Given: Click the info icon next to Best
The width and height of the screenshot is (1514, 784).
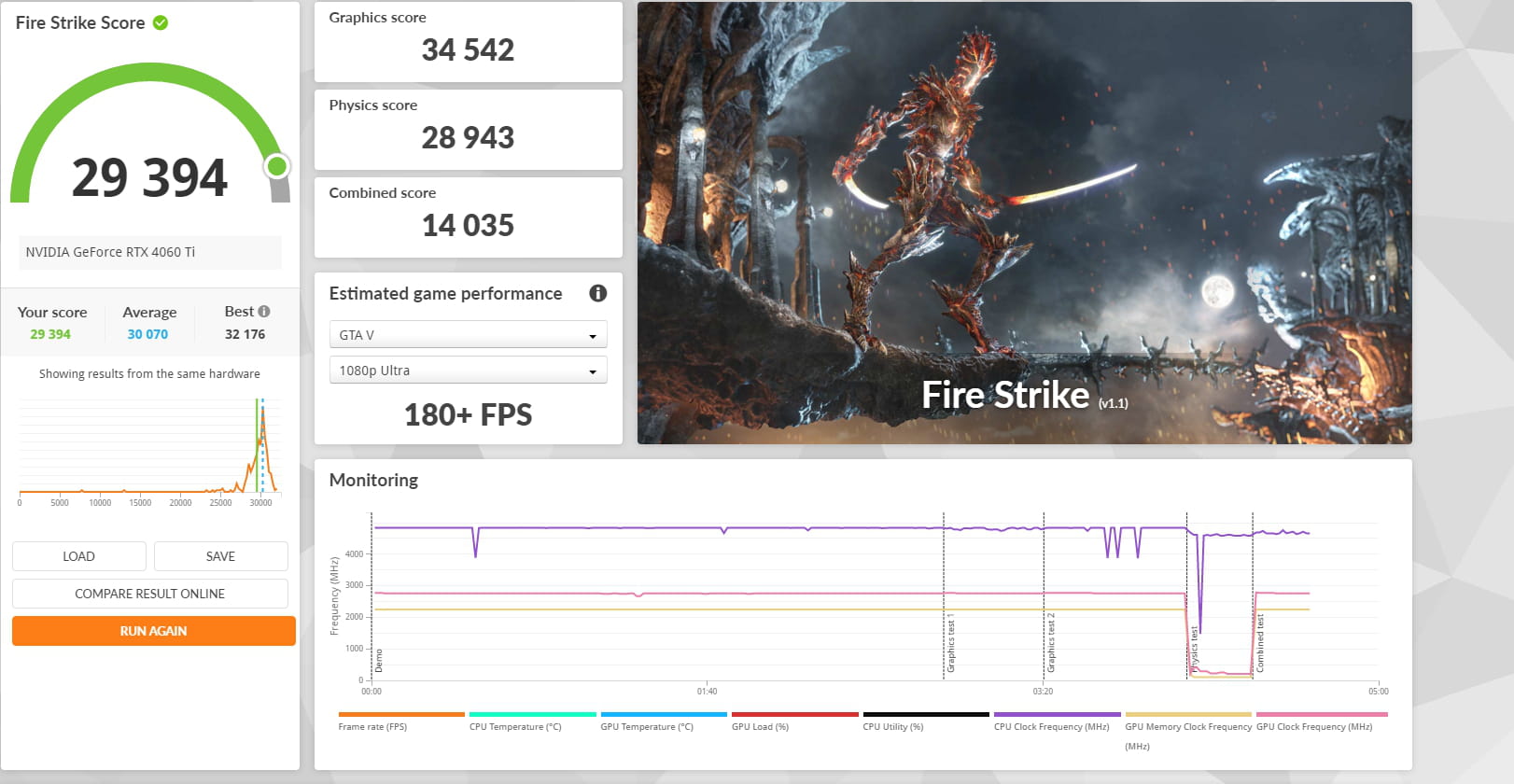Looking at the screenshot, I should click(264, 312).
